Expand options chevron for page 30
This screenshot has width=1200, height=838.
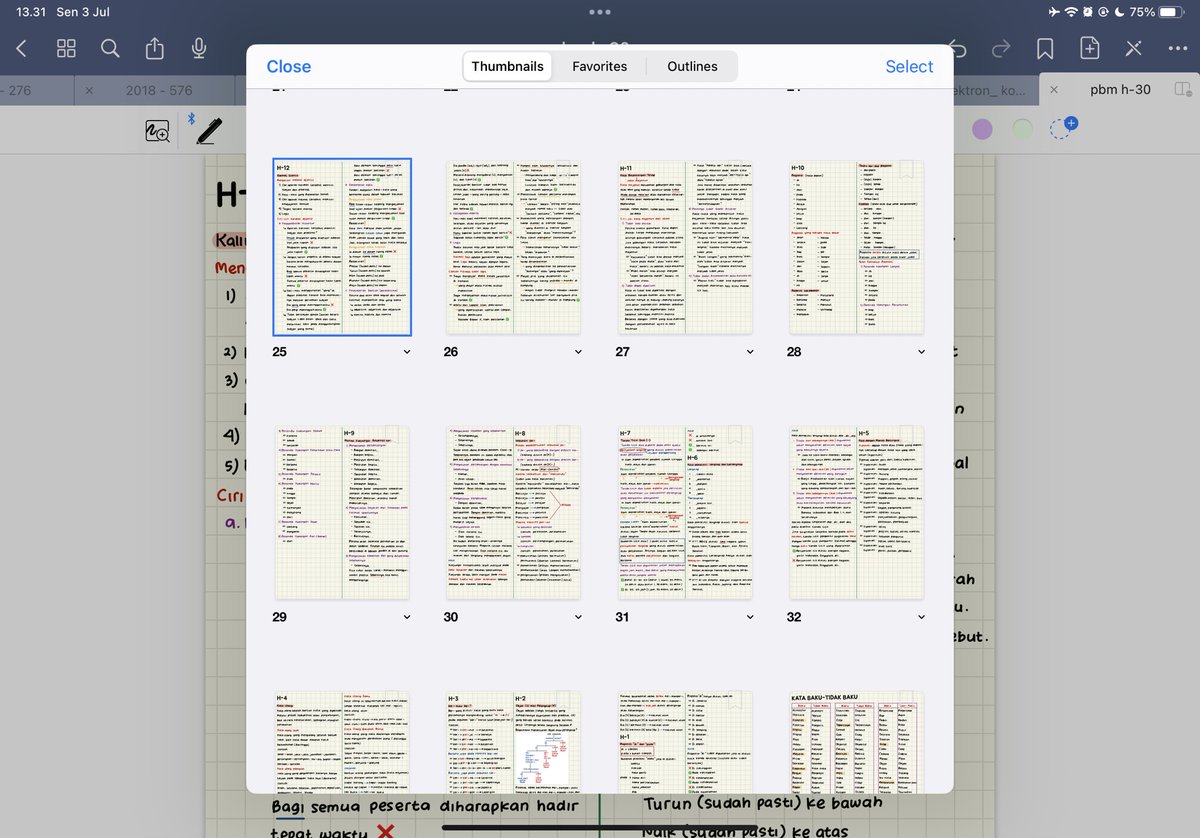(577, 617)
